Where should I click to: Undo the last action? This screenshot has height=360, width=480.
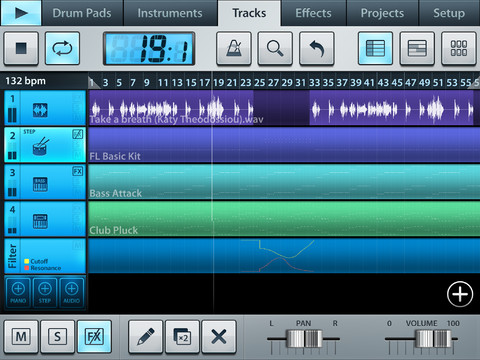point(317,48)
